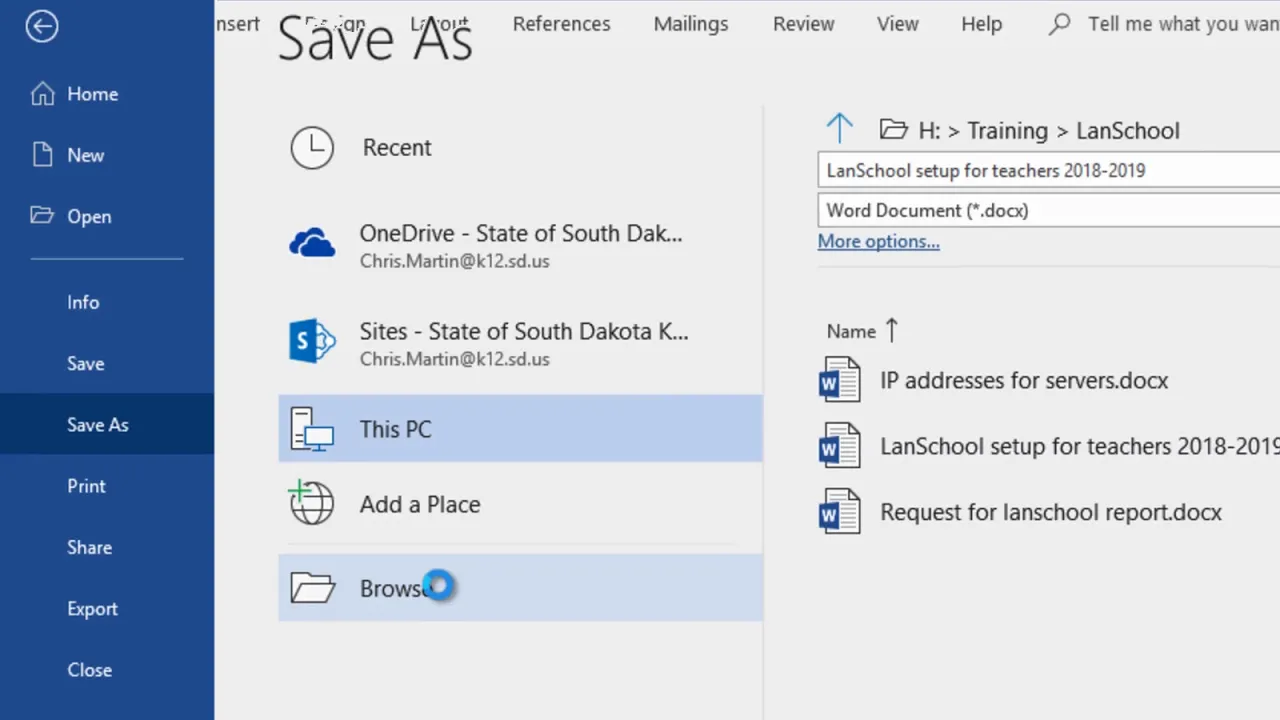Click LanSchool in the folder path
The height and width of the screenshot is (720, 1280).
(x=1128, y=130)
